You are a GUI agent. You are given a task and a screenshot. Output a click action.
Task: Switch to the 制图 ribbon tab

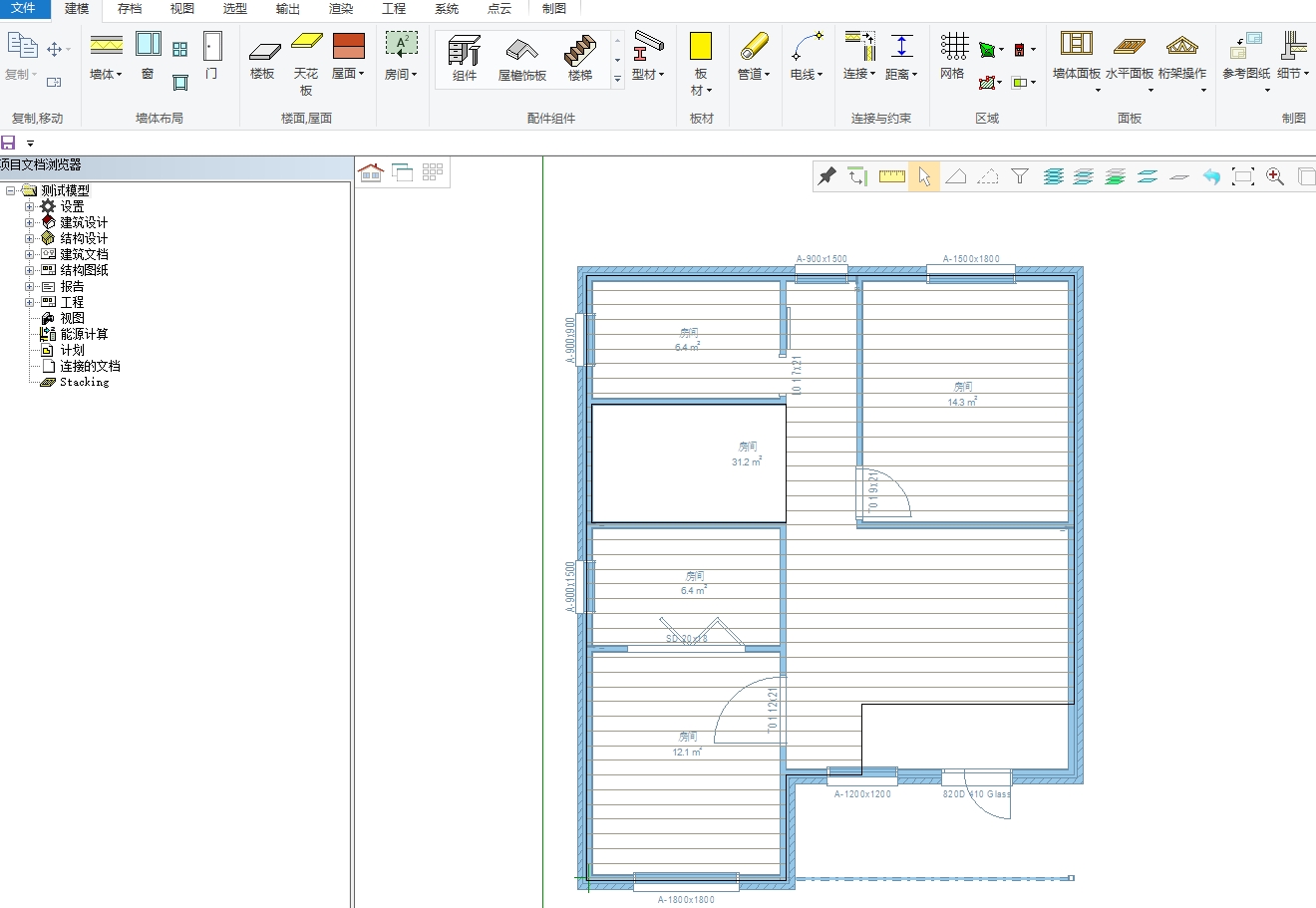coord(553,9)
